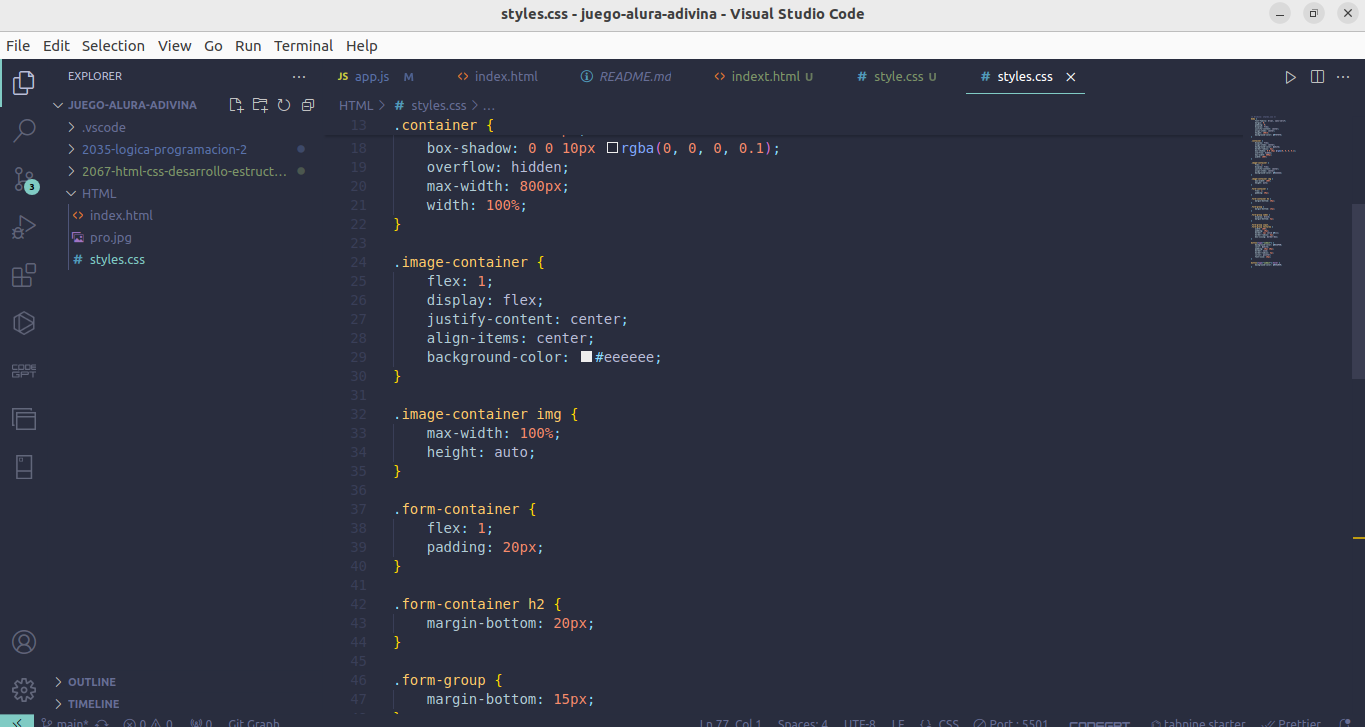Image resolution: width=1365 pixels, height=727 pixels.
Task: Open the Accounts icon
Action: 24,642
